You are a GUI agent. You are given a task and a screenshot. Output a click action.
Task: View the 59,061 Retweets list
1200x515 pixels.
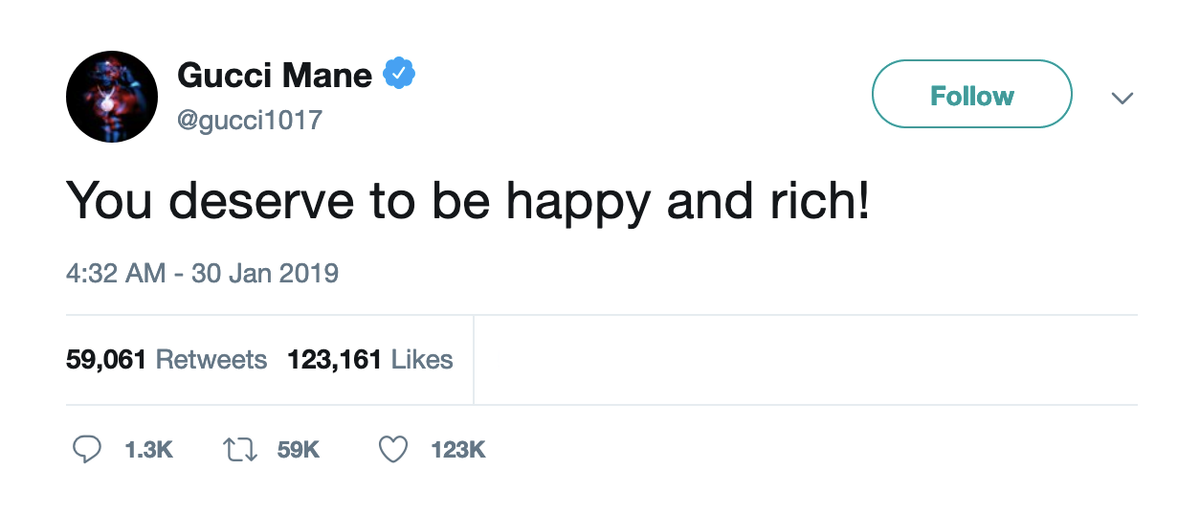pyautogui.click(x=166, y=359)
